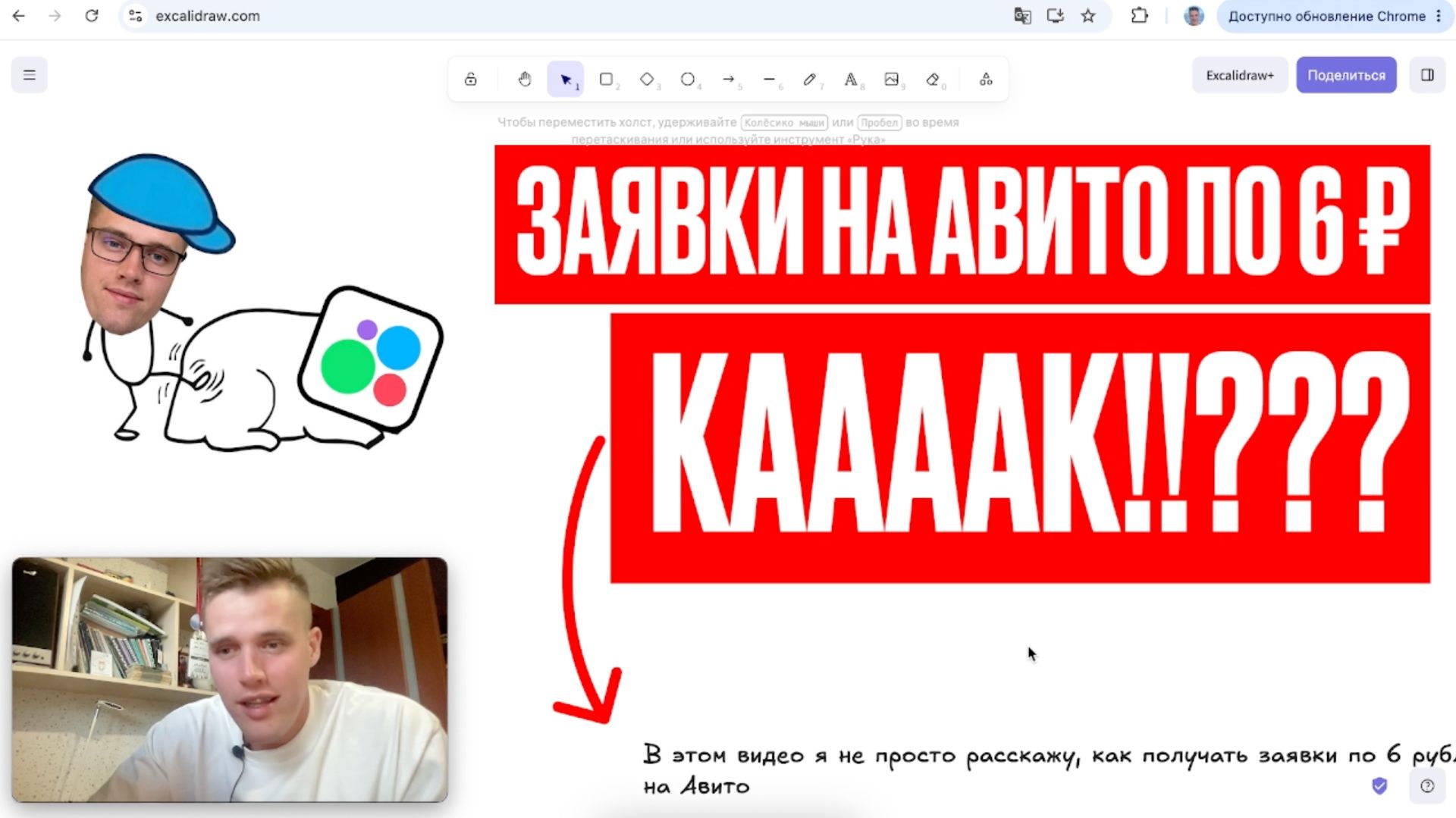Click the encryption shield icon
Screen dimensions: 1456x818
(1379, 786)
